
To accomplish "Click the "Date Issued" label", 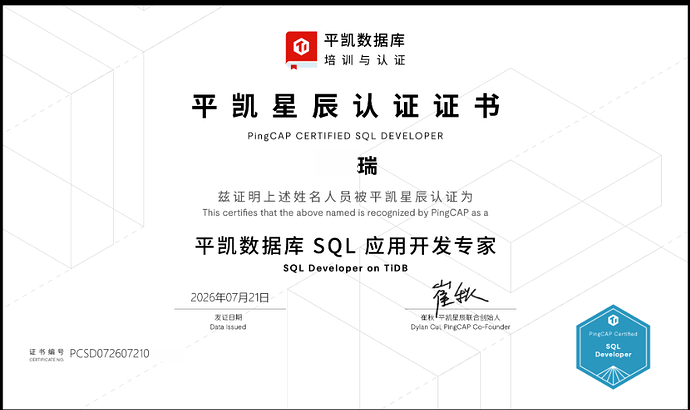I will pyautogui.click(x=228, y=327).
